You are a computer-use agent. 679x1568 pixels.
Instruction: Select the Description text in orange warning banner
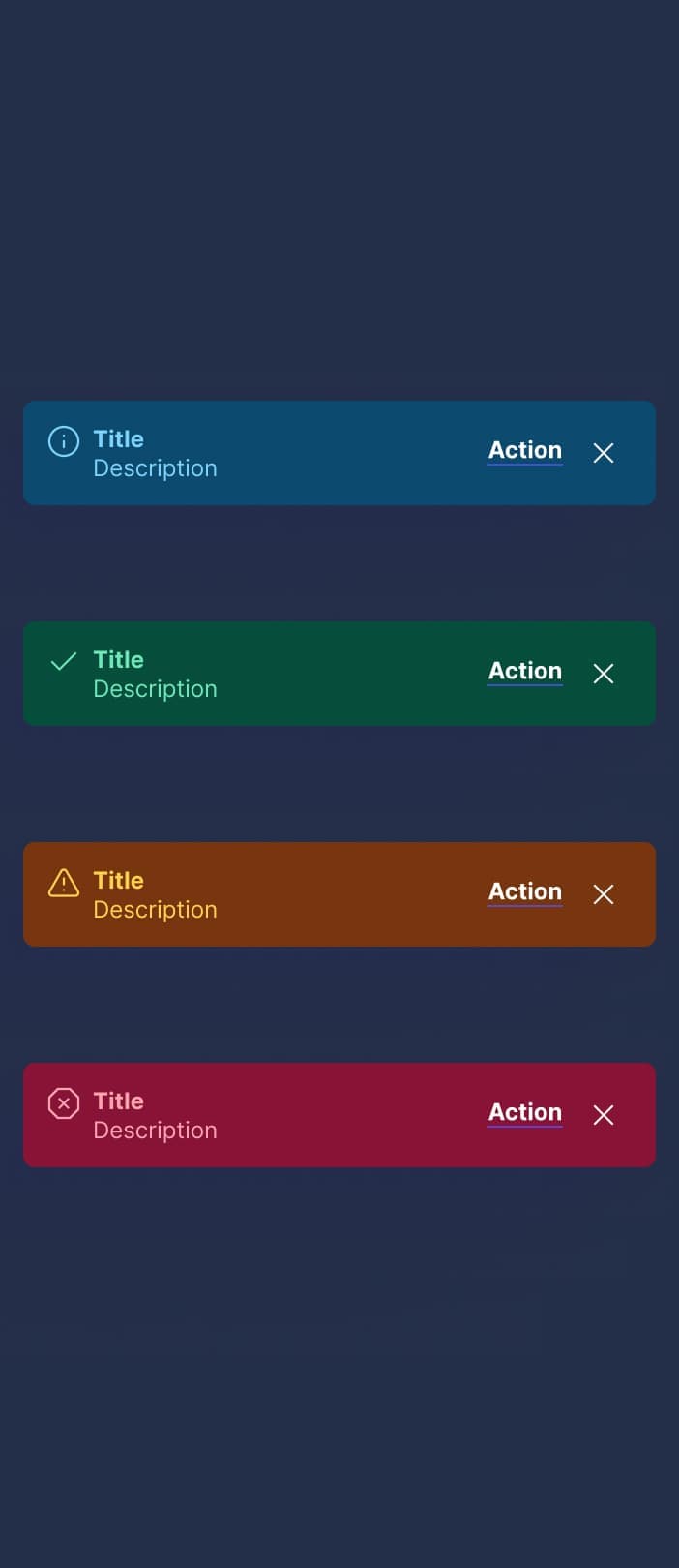[x=156, y=910]
